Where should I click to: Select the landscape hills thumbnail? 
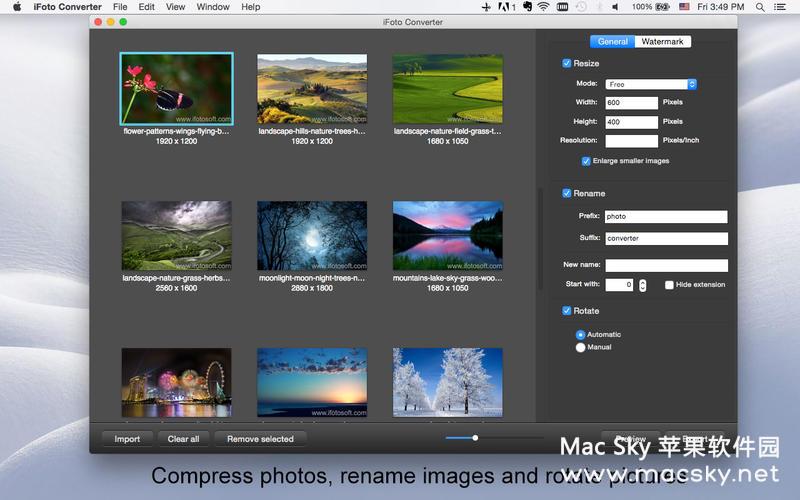(x=312, y=89)
